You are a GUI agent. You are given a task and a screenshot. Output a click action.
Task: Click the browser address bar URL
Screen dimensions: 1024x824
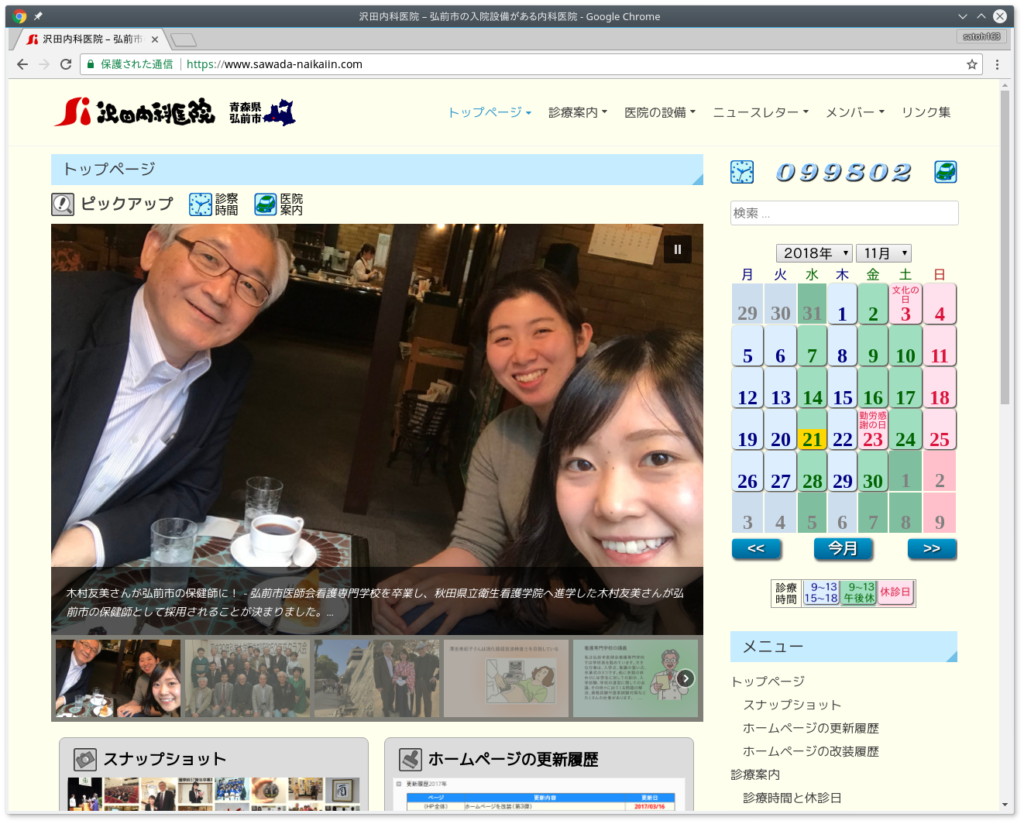pos(274,64)
